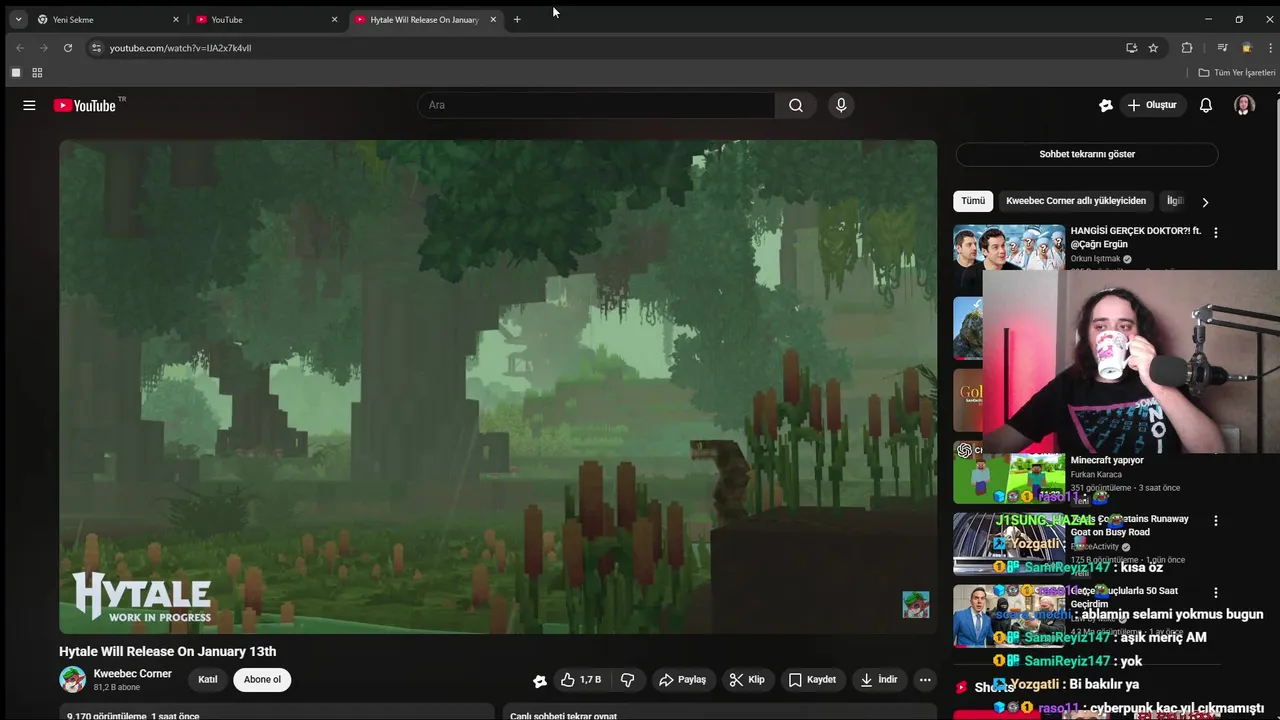The width and height of the screenshot is (1280, 720).
Task: Show more filter chips with the chevron
Action: [x=1205, y=202]
